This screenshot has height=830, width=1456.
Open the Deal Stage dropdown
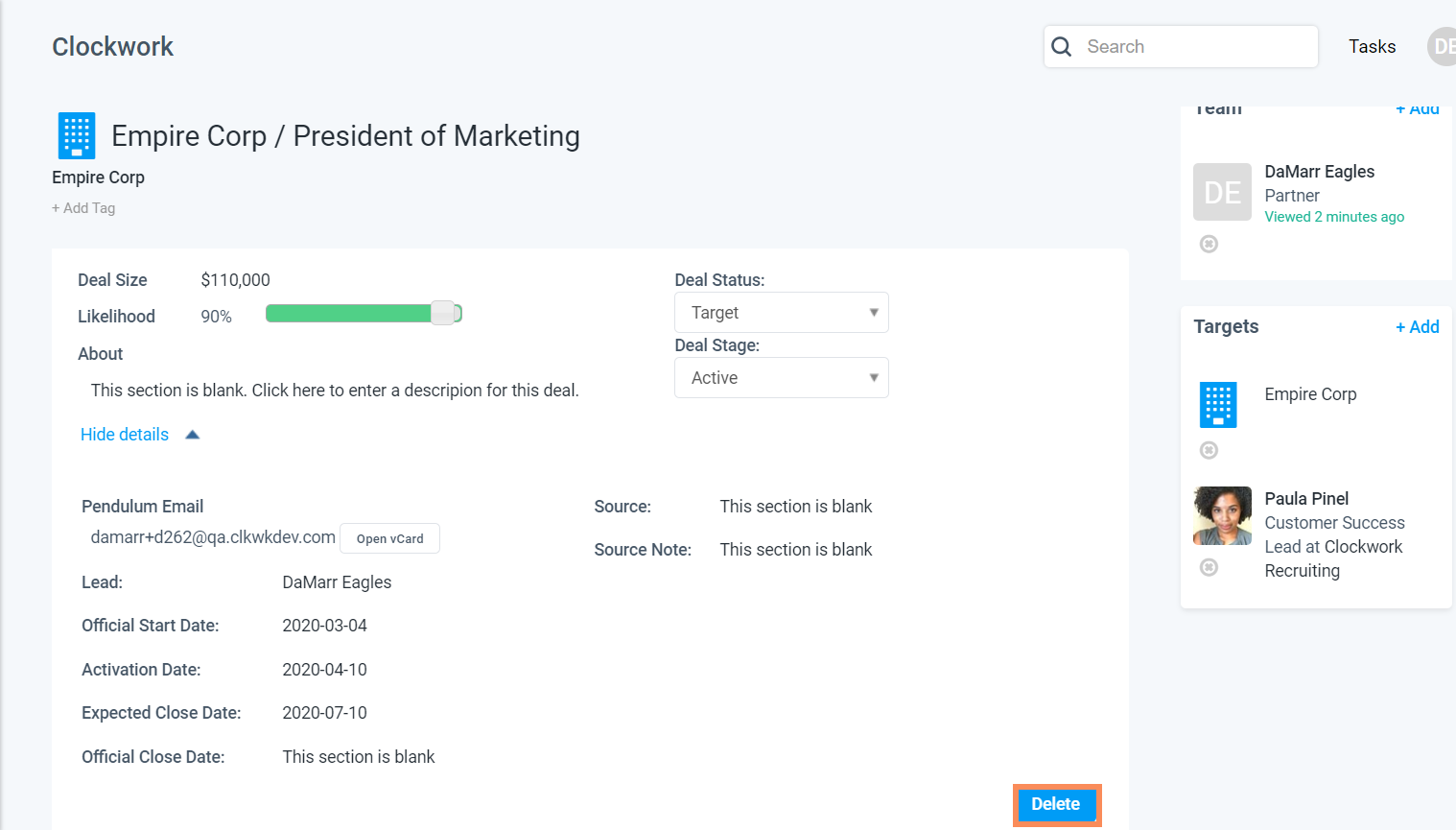(781, 378)
